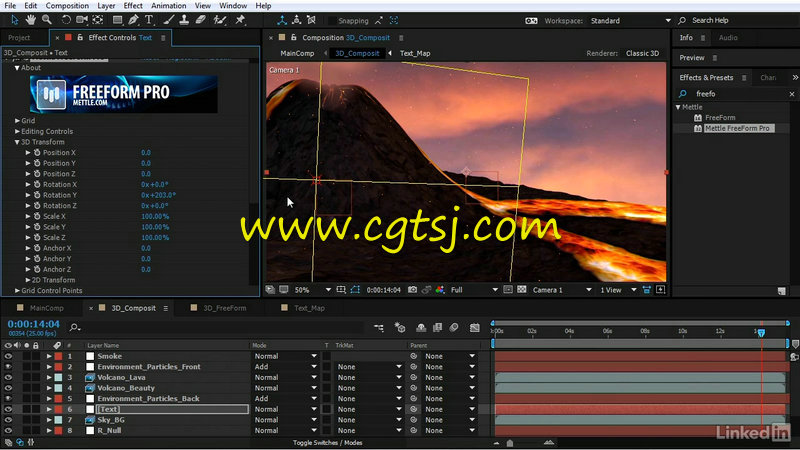Open the viewer magnification 50% dropdown
Viewport: 800px width, 450px height.
[313, 290]
